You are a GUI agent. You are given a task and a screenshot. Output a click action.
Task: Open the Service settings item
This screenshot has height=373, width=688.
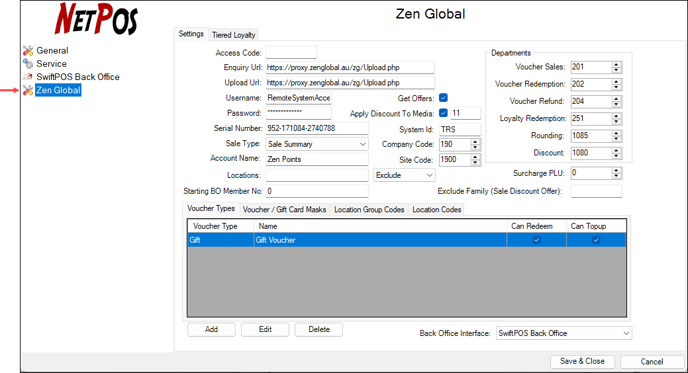(51, 64)
